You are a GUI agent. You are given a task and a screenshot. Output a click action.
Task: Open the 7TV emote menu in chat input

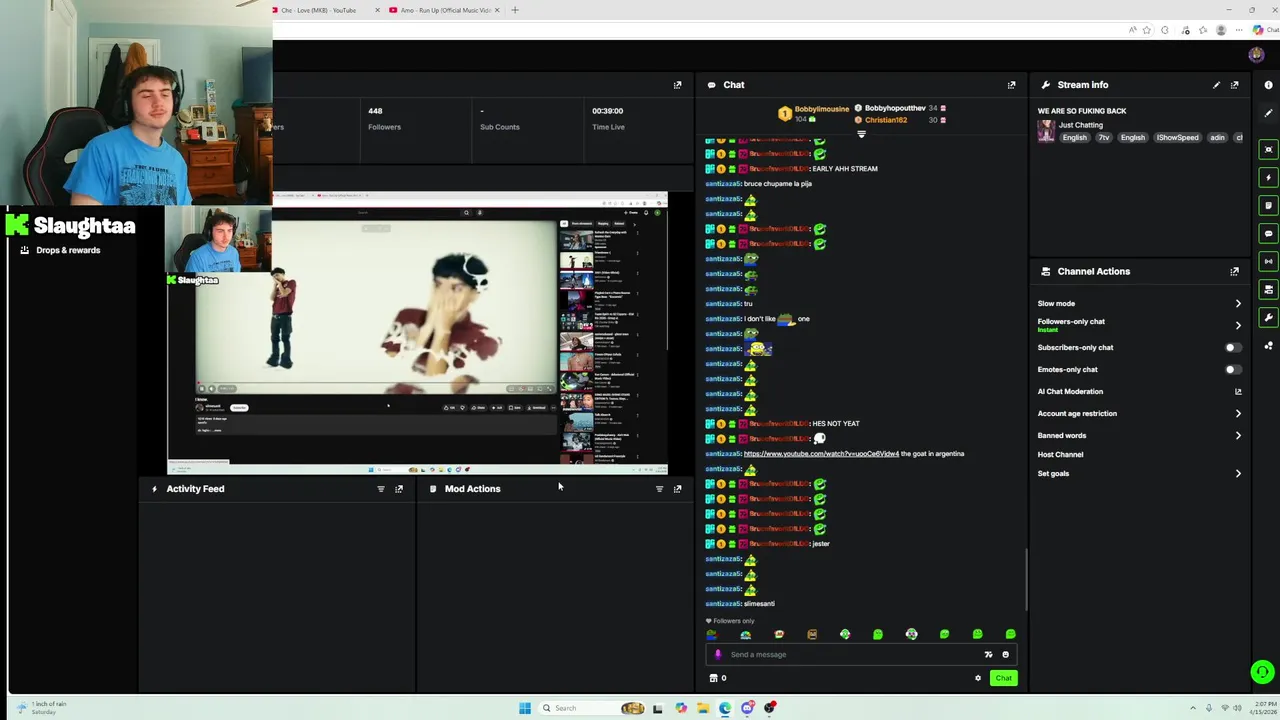coord(988,655)
